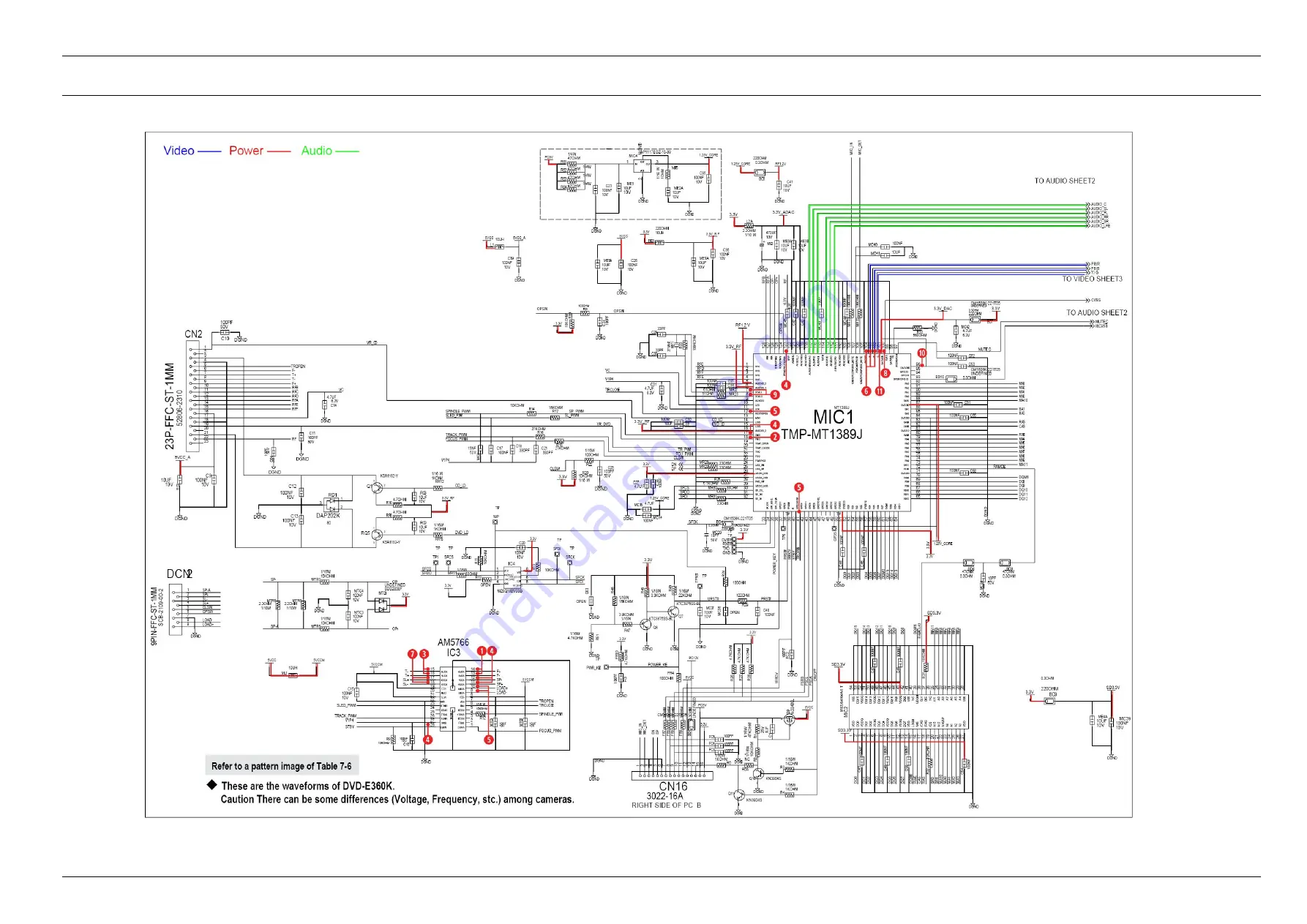Click the "AUDIO_LFE" output net label
Screen dimensions: 1307x924
point(1101,226)
